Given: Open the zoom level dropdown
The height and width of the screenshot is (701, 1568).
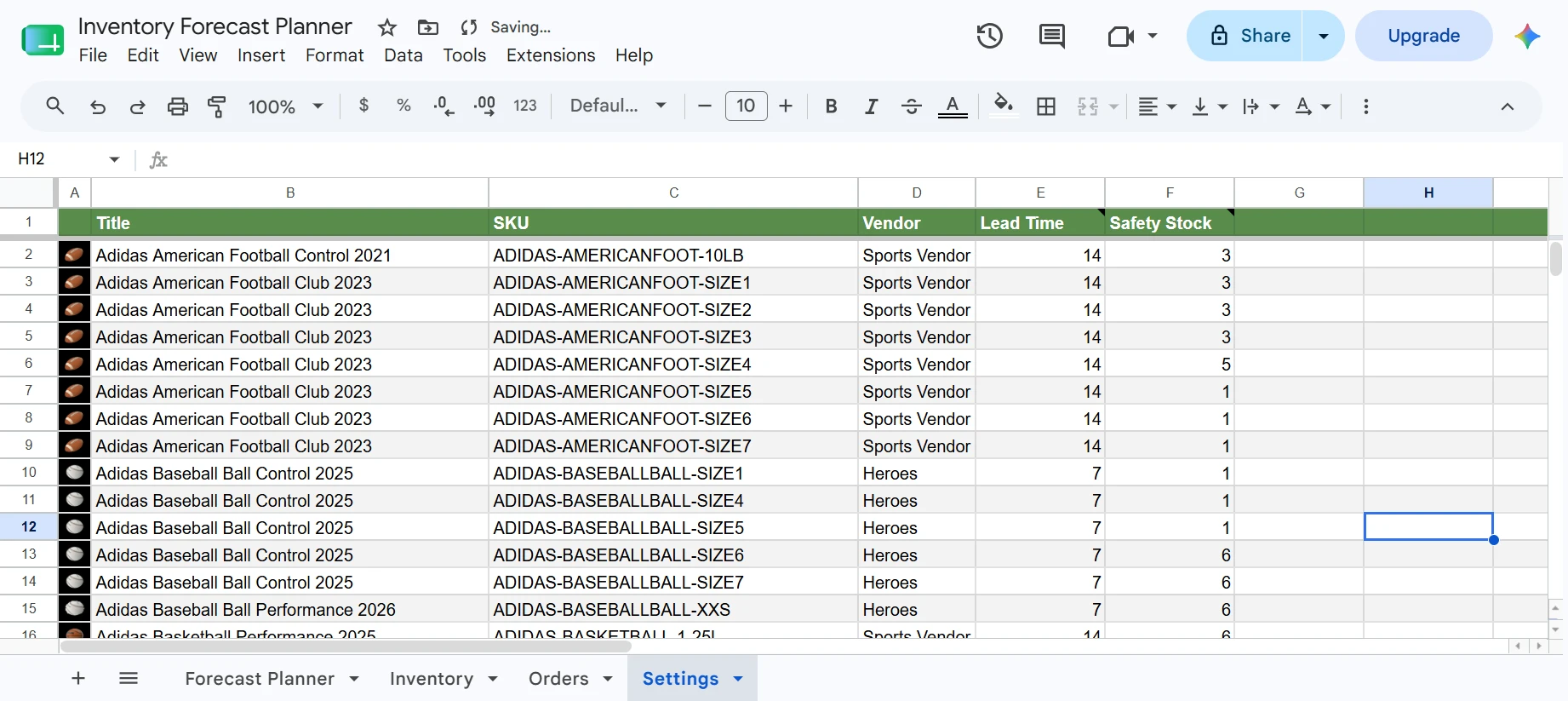Looking at the screenshot, I should click(285, 106).
